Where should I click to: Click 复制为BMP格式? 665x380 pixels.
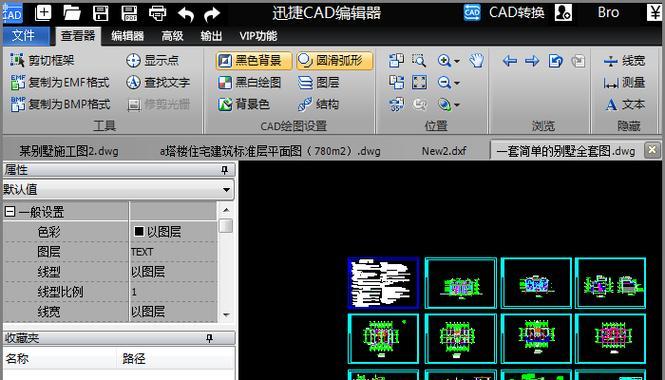pos(60,104)
